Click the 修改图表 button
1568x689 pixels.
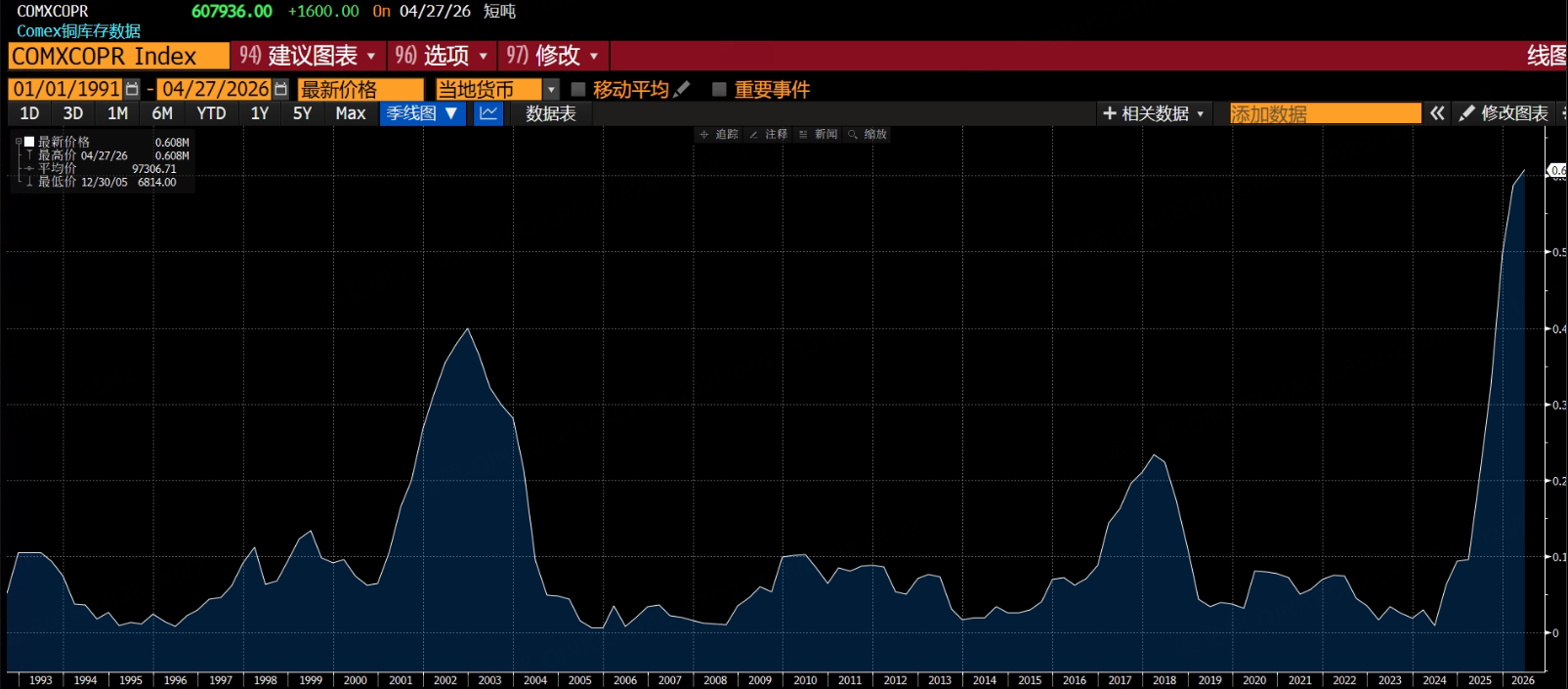(x=1504, y=113)
